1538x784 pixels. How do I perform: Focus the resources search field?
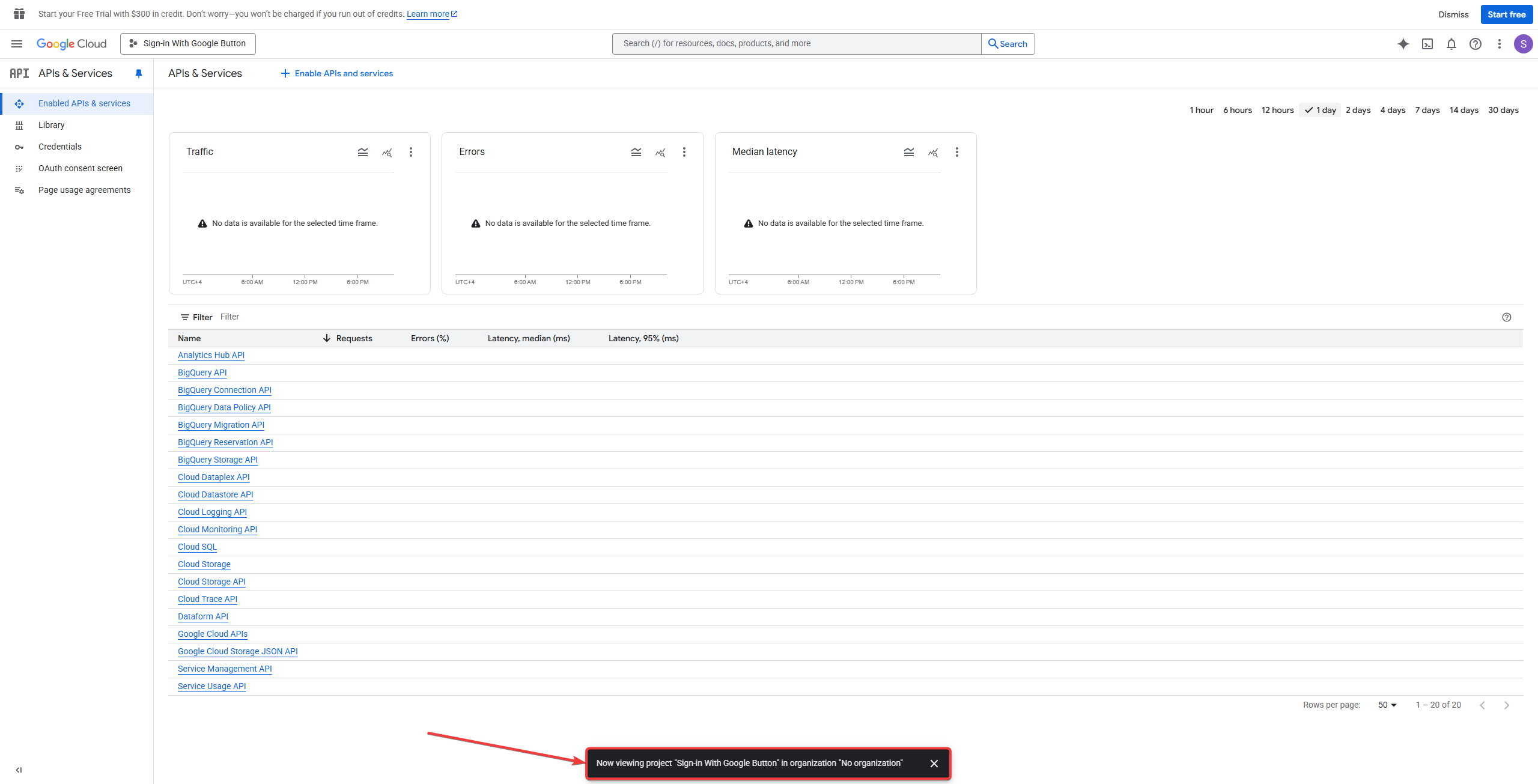(x=797, y=44)
